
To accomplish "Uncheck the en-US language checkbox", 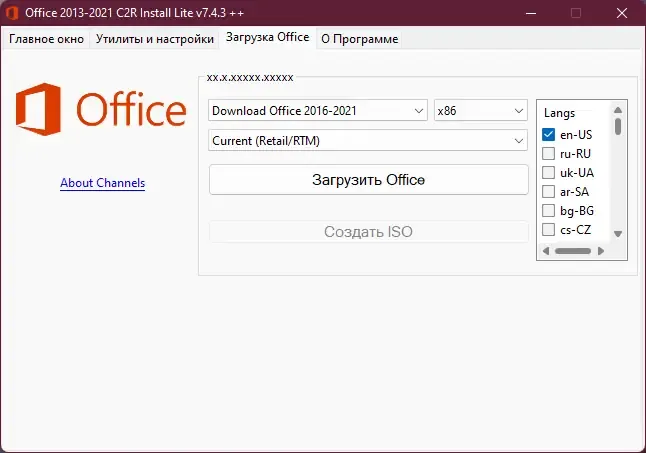I will (x=548, y=134).
